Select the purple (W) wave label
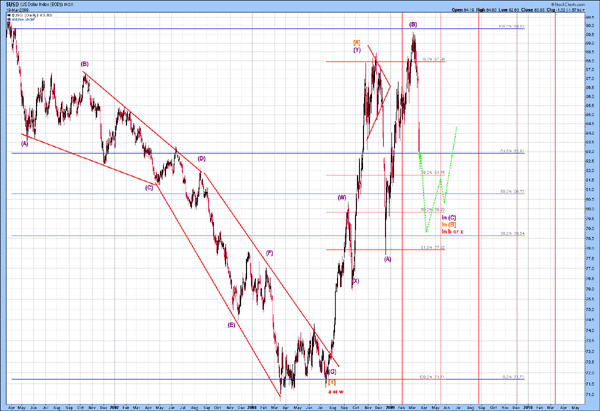The width and height of the screenshot is (600, 411). tap(341, 198)
